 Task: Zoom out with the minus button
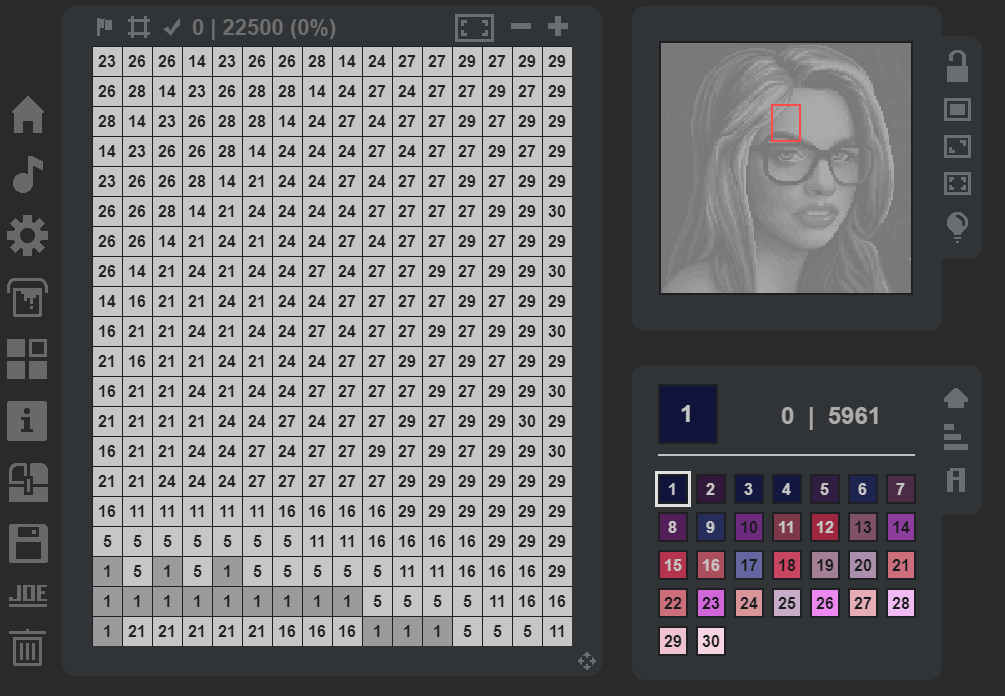(521, 26)
